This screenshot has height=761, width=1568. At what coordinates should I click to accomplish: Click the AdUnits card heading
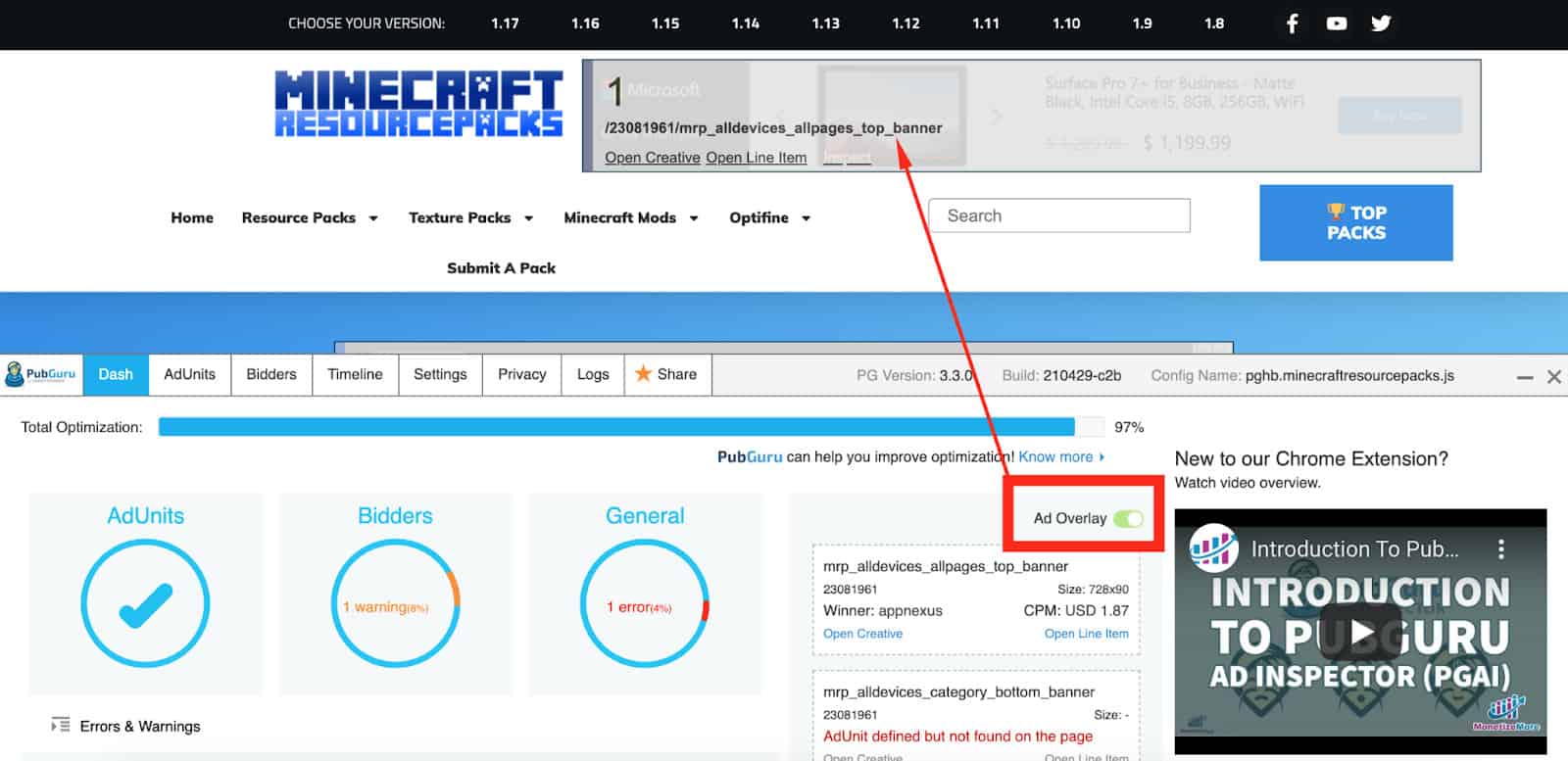145,516
